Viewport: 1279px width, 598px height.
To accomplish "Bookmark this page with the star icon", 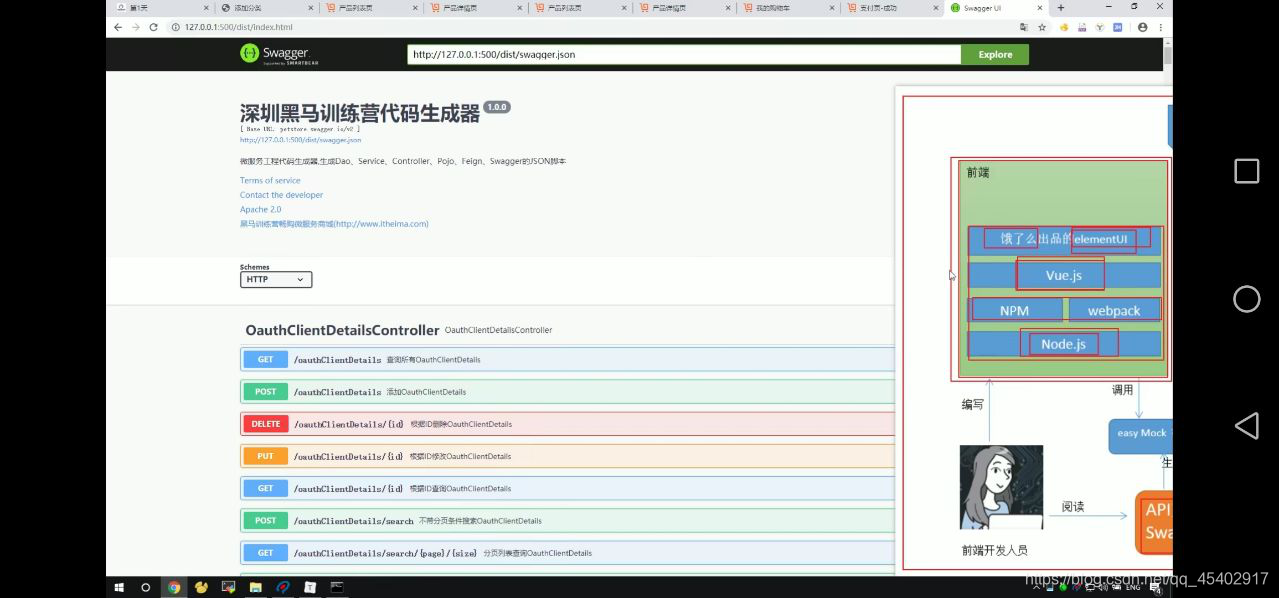I will pyautogui.click(x=1041, y=27).
